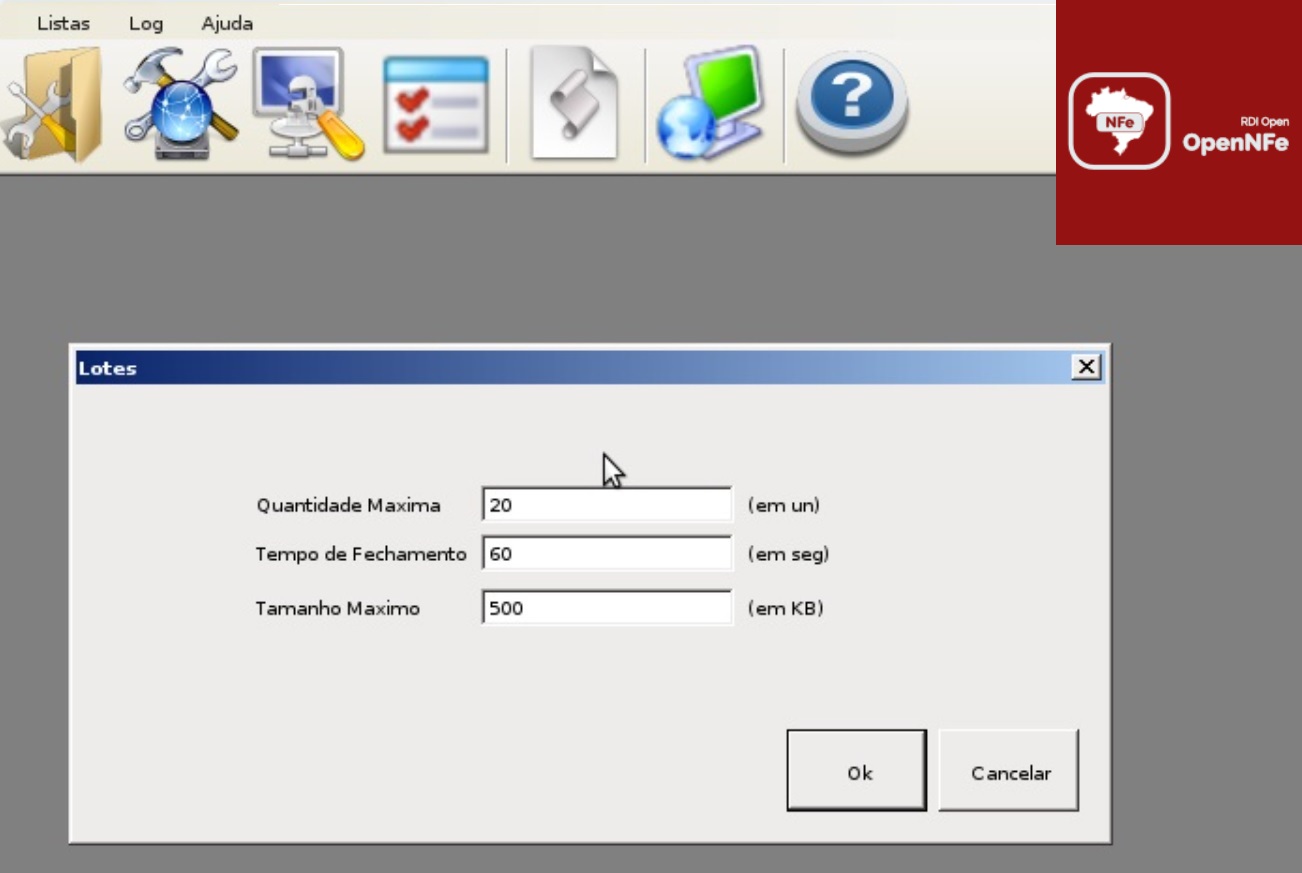Viewport: 1302px width, 873px height.
Task: Click the Lotes dialog title bar
Action: [590, 367]
